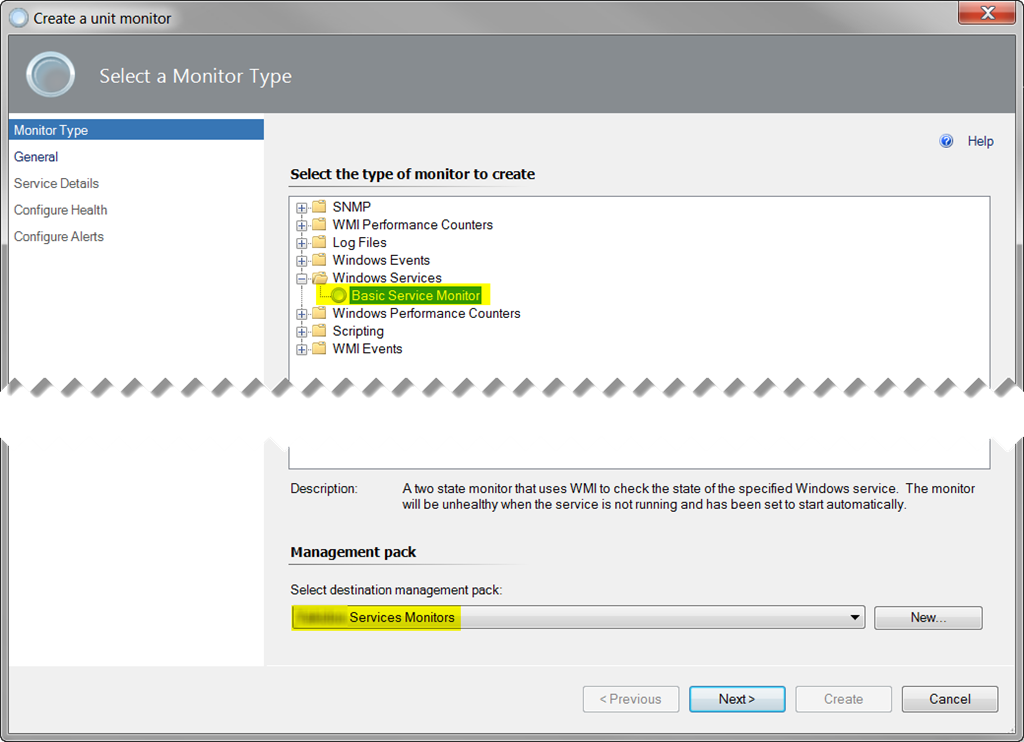Expand the SNMP tree node

coord(303,206)
